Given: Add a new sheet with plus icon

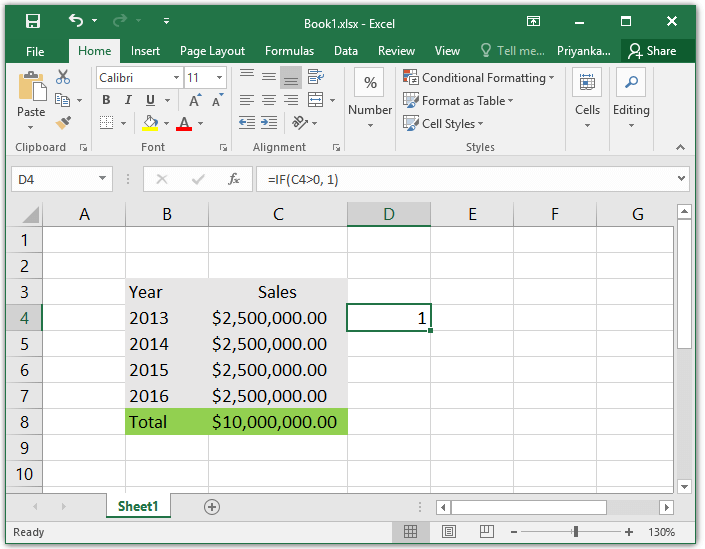Looking at the screenshot, I should 212,507.
